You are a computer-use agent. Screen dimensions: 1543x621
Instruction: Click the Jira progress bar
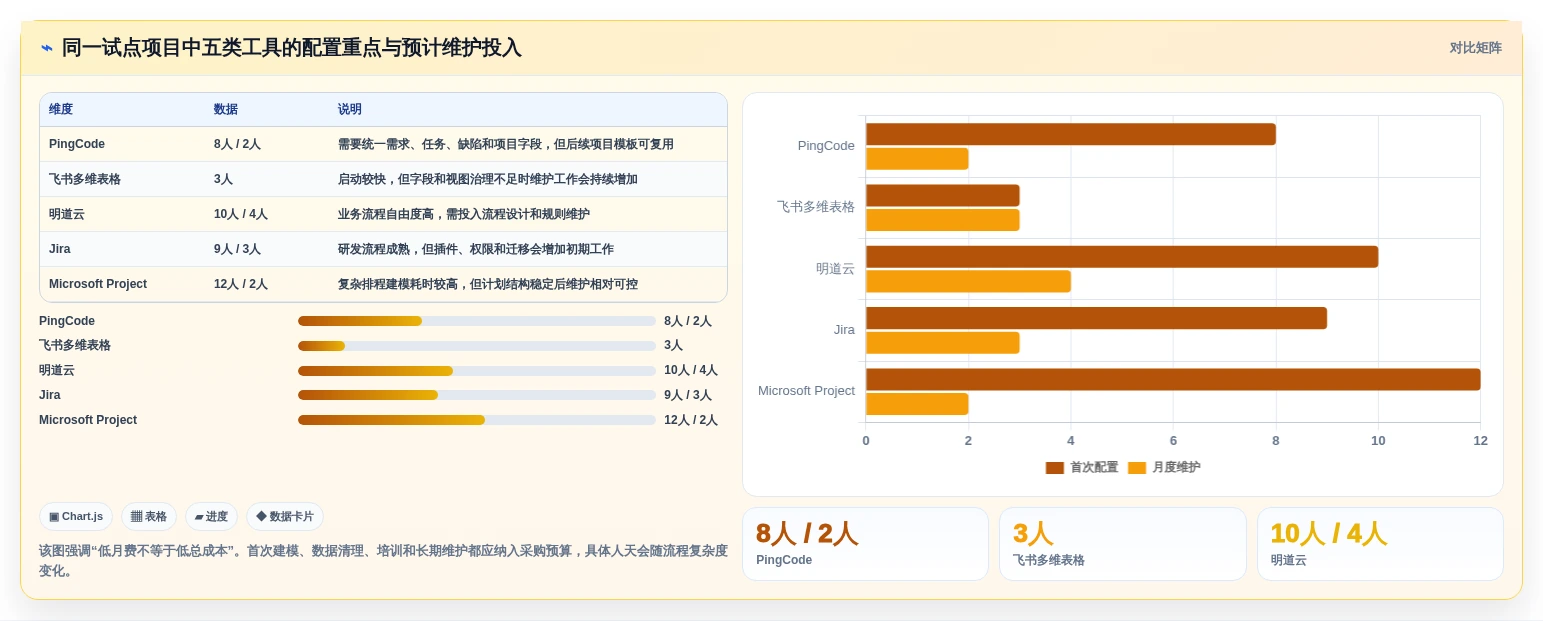[477, 395]
